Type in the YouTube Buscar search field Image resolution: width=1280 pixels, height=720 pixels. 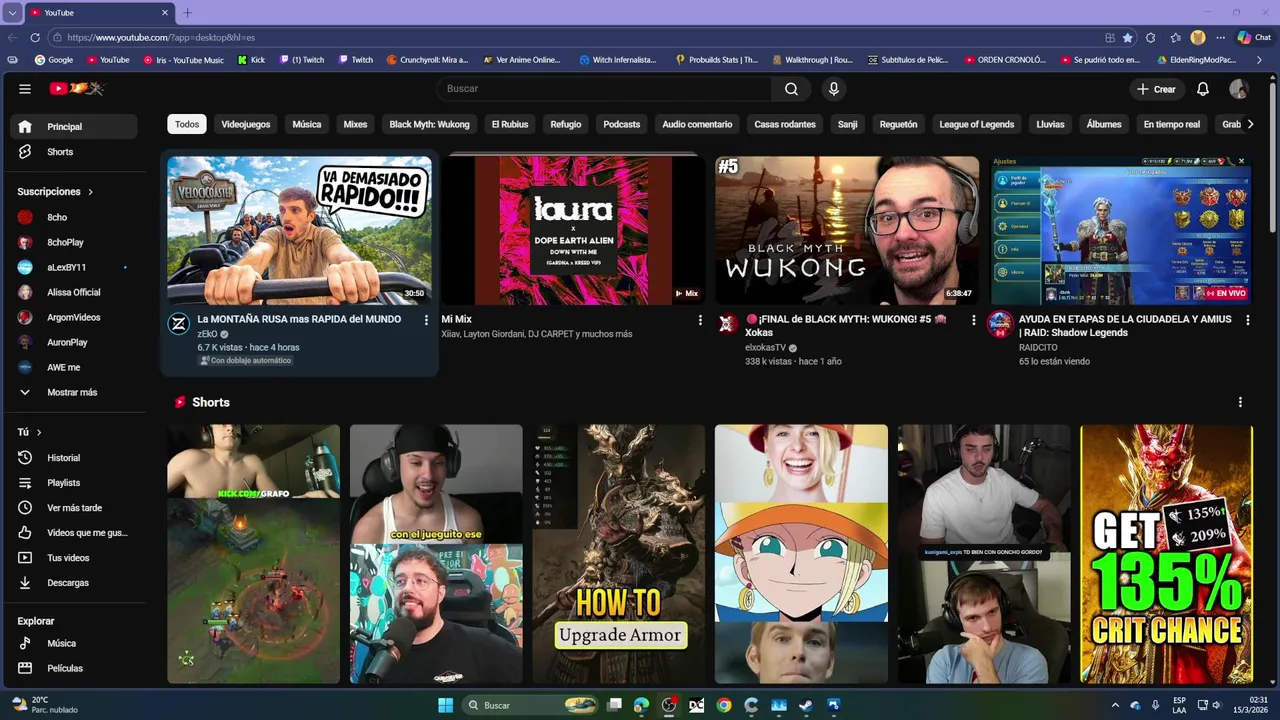[x=604, y=89]
